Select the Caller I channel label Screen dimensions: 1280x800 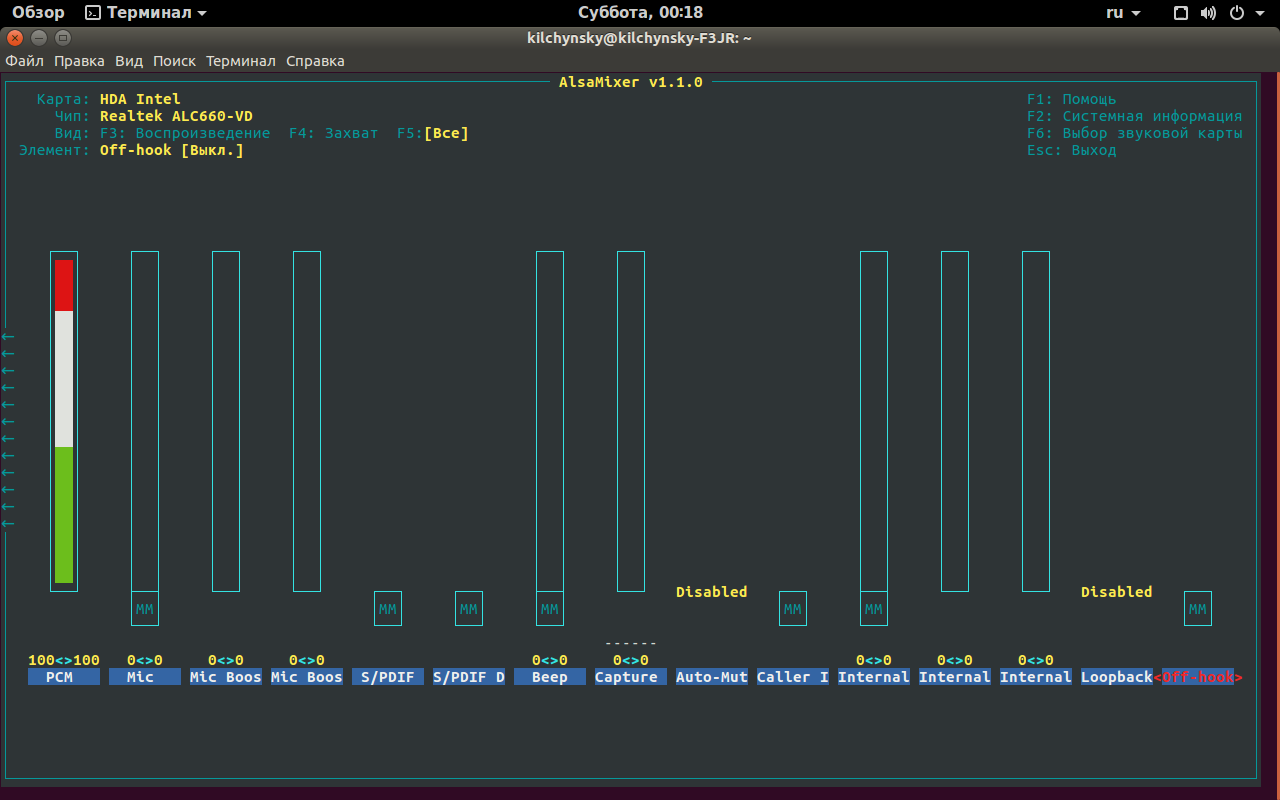(793, 677)
